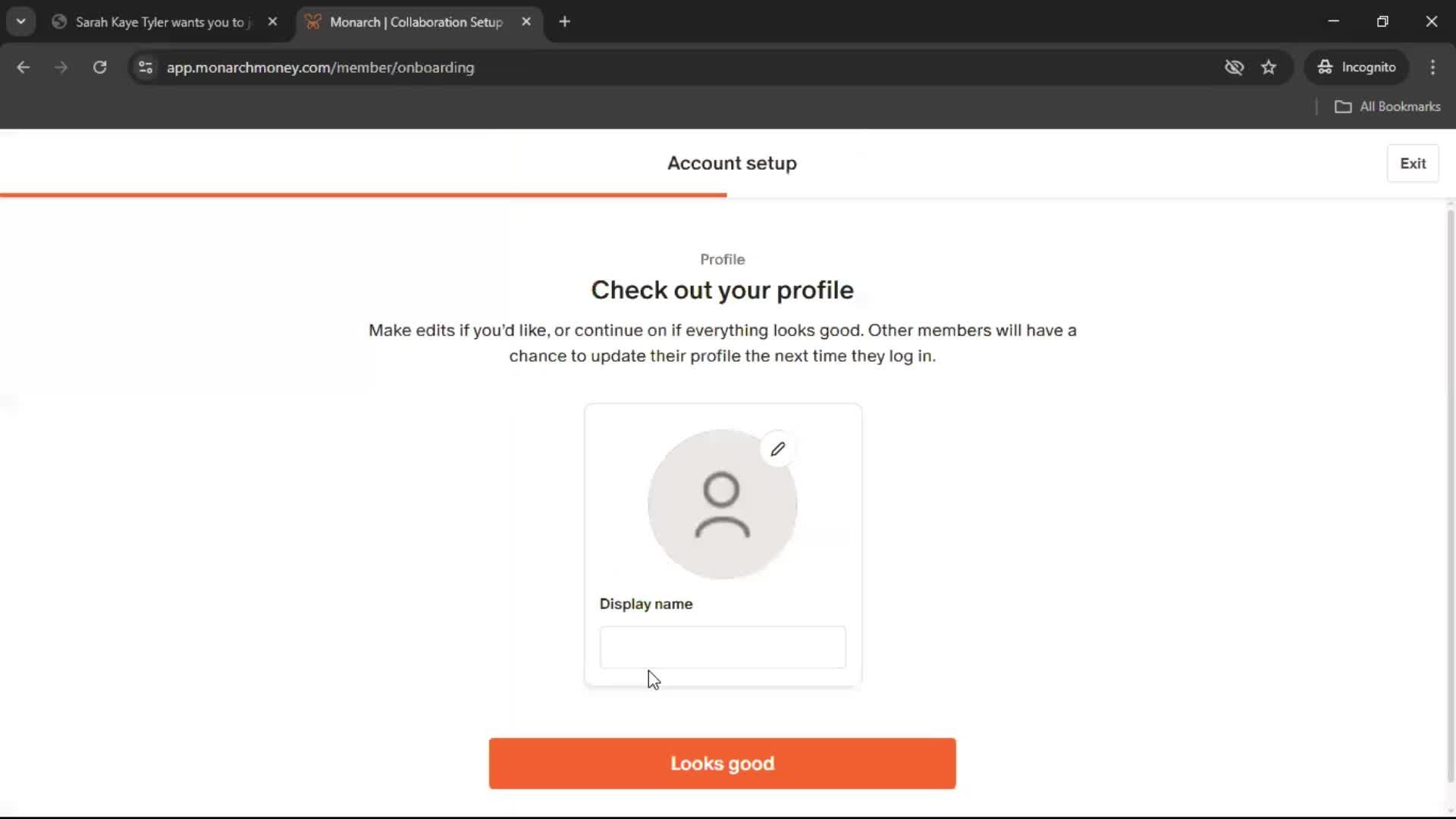This screenshot has height=819, width=1456.
Task: Bookmark this page with star icon
Action: coord(1269,67)
